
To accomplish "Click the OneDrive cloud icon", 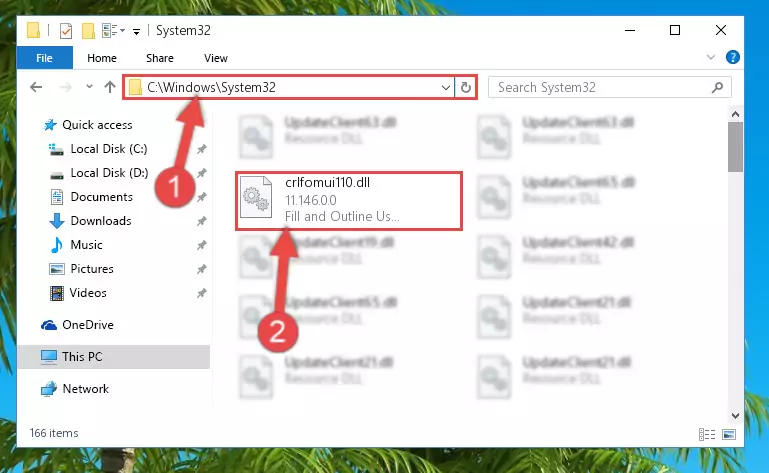I will point(49,325).
